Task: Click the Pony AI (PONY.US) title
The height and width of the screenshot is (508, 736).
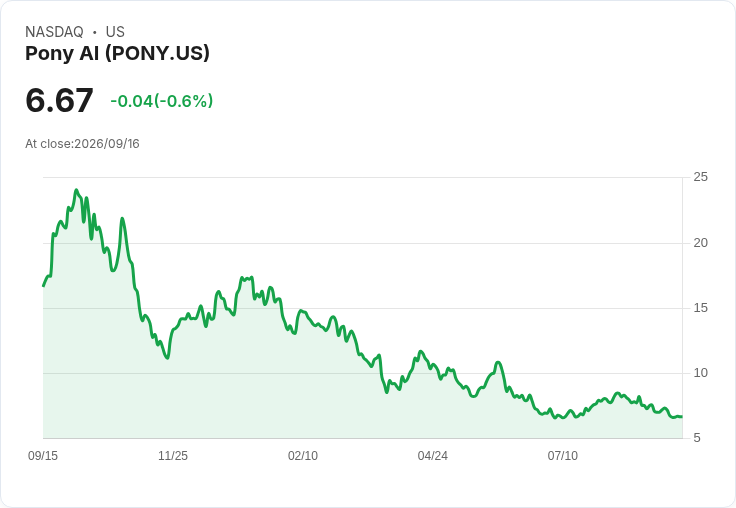Action: [x=117, y=54]
